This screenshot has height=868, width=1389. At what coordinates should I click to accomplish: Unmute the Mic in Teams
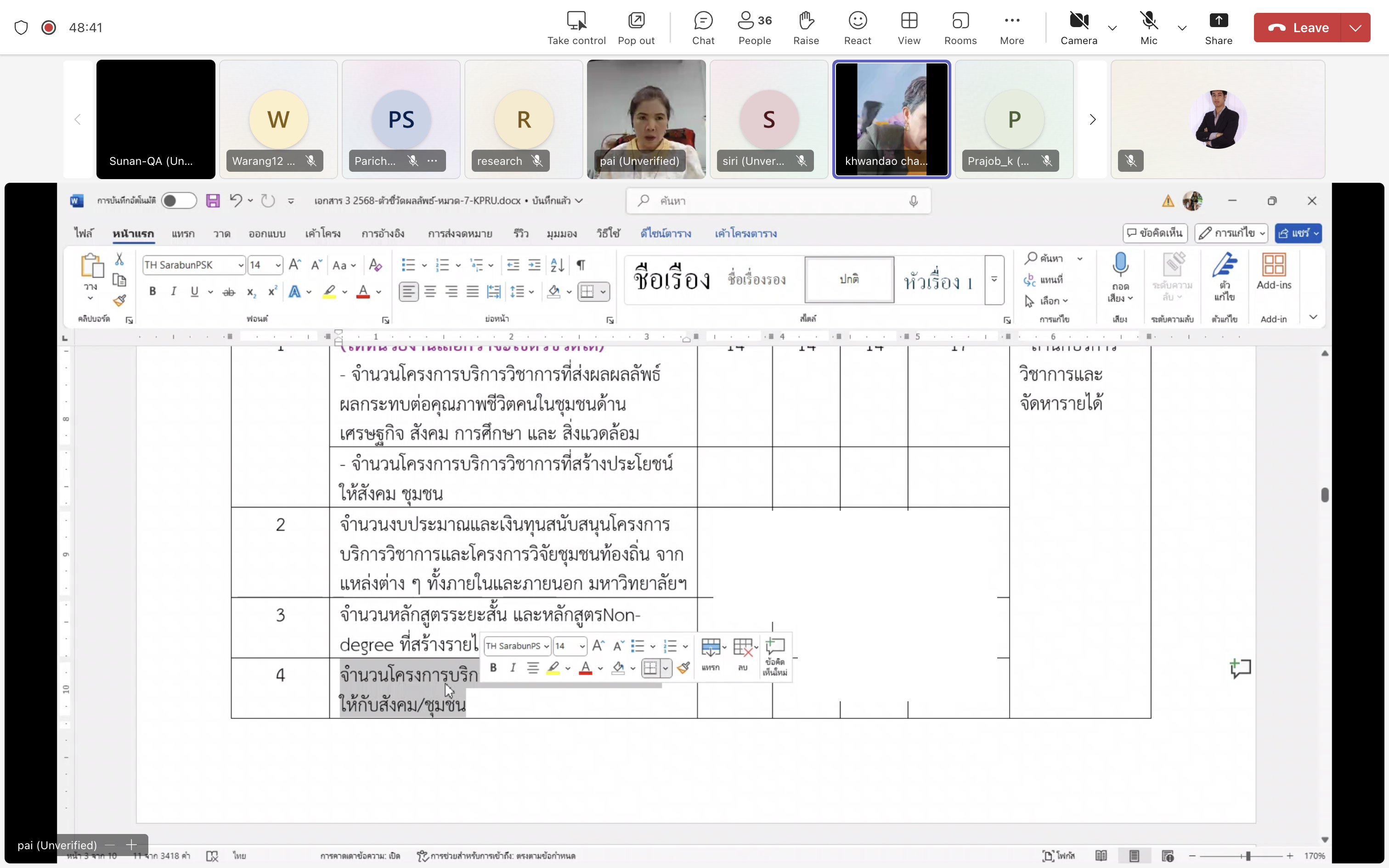(x=1148, y=28)
